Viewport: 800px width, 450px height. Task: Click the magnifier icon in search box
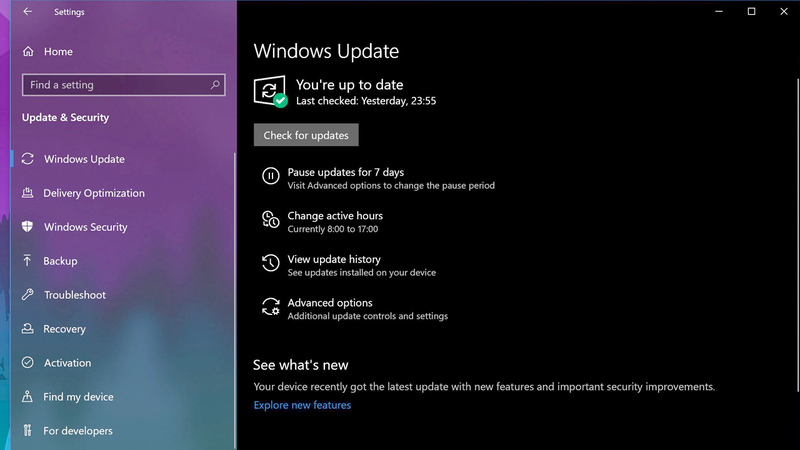tap(215, 85)
